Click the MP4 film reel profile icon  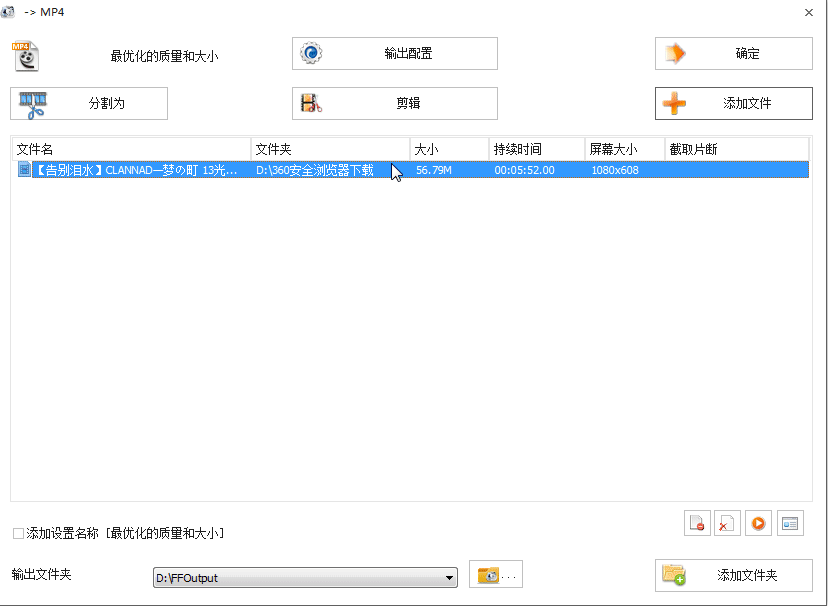tap(26, 55)
